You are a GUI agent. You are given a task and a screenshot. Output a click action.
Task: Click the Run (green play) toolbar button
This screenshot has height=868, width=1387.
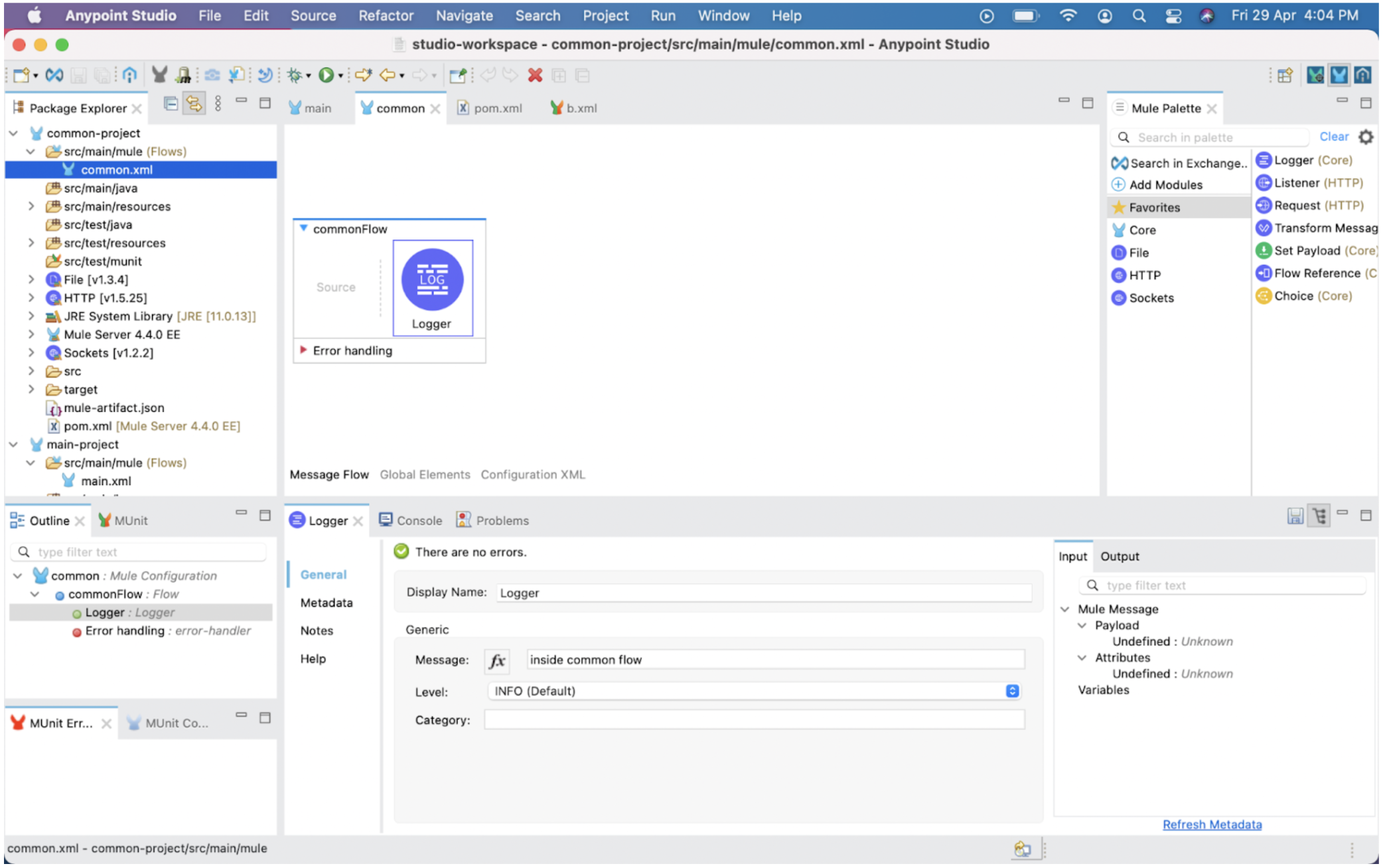pyautogui.click(x=325, y=76)
